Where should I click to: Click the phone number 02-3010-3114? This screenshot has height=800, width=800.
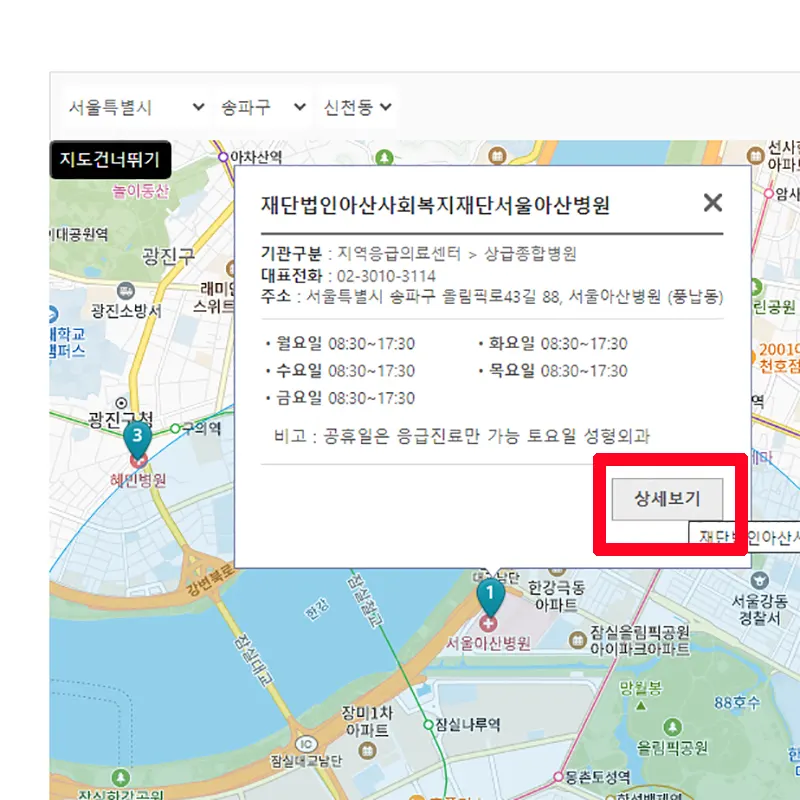coord(386,277)
